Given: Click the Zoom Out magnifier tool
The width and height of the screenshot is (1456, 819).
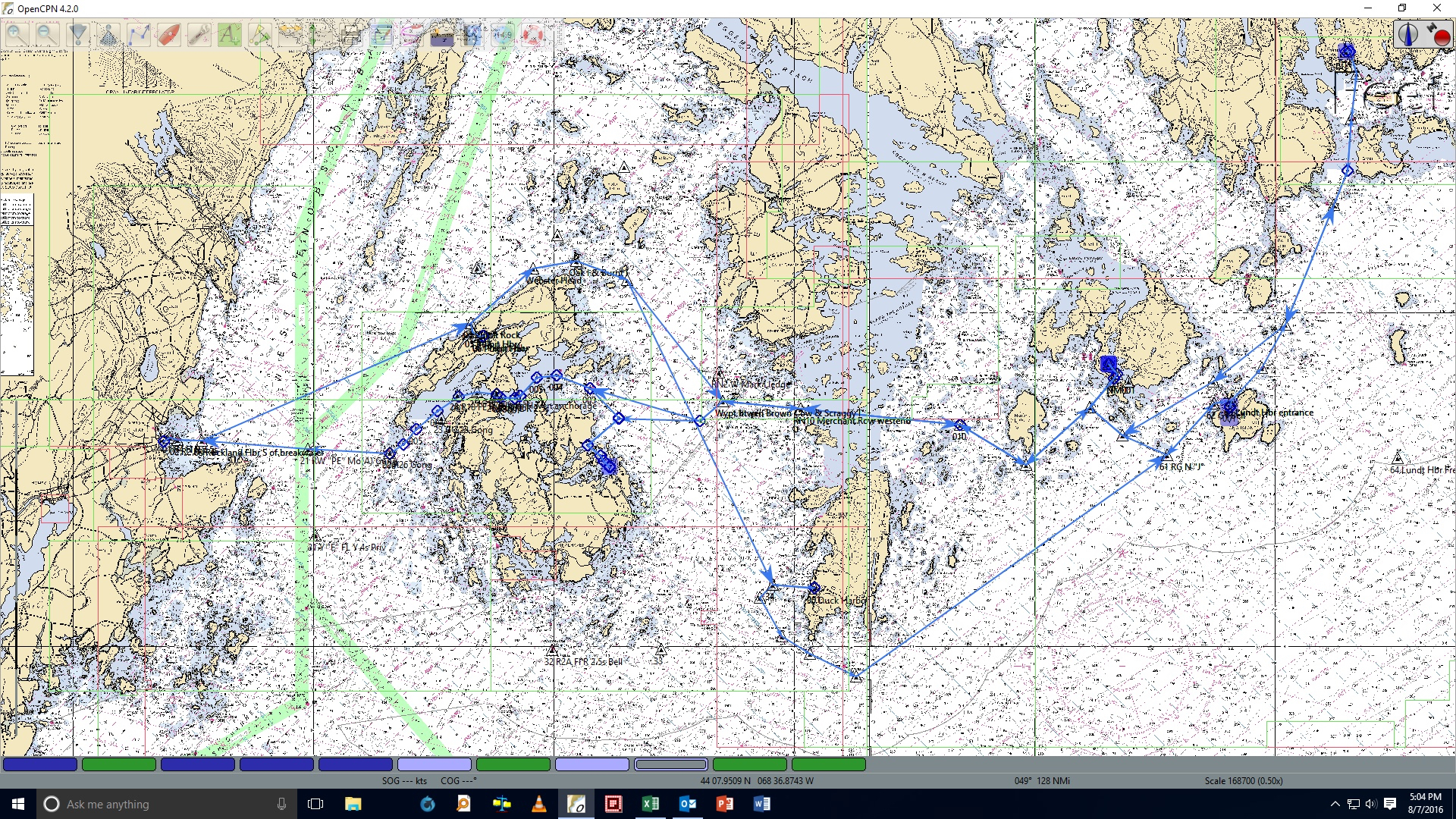Looking at the screenshot, I should [x=47, y=35].
